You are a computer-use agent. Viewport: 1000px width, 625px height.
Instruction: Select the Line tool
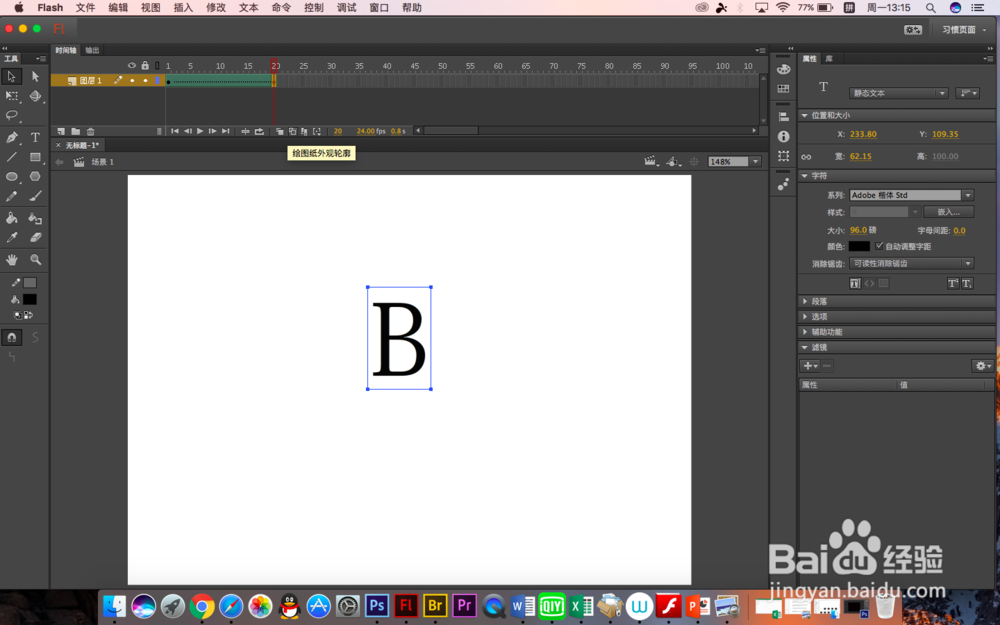[11, 157]
